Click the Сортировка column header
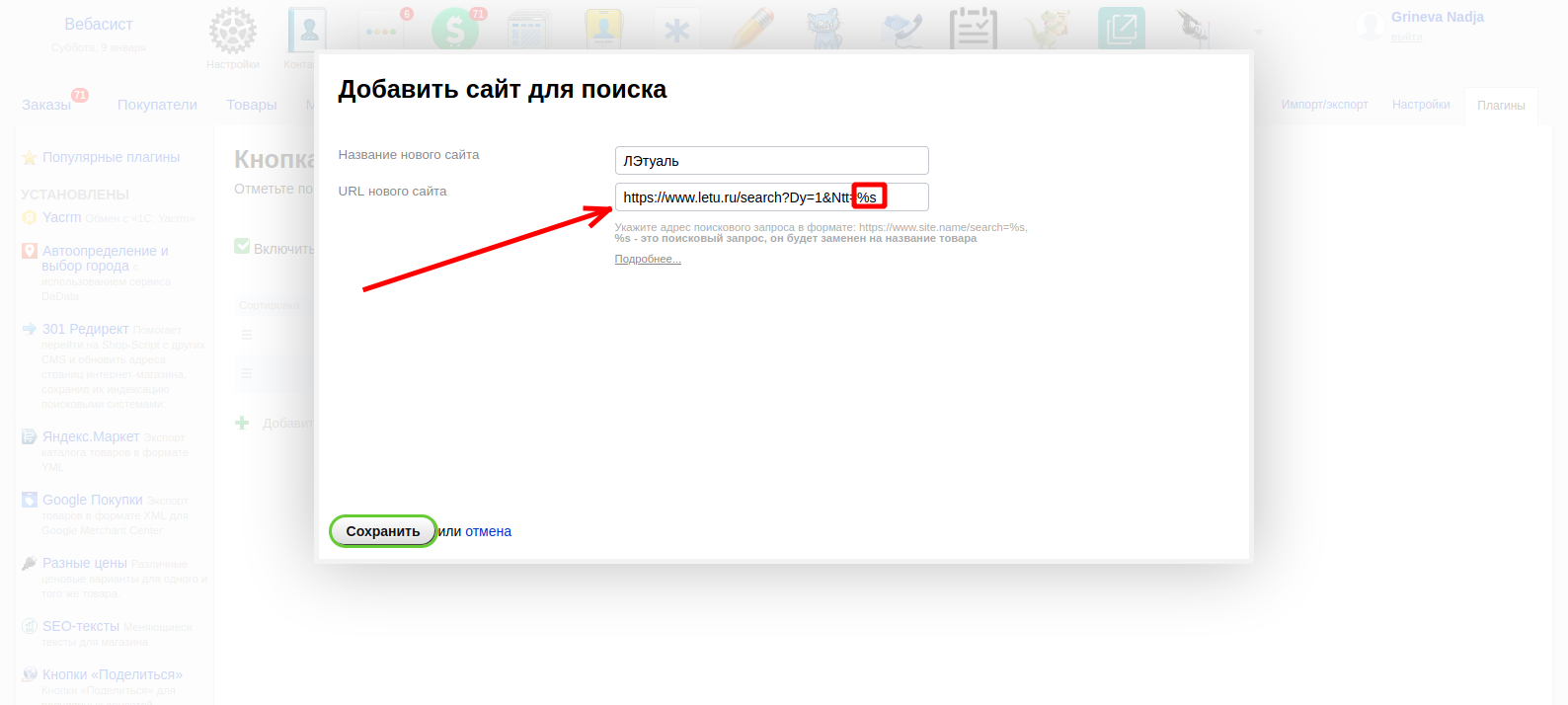This screenshot has height=705, width=1568. point(269,305)
